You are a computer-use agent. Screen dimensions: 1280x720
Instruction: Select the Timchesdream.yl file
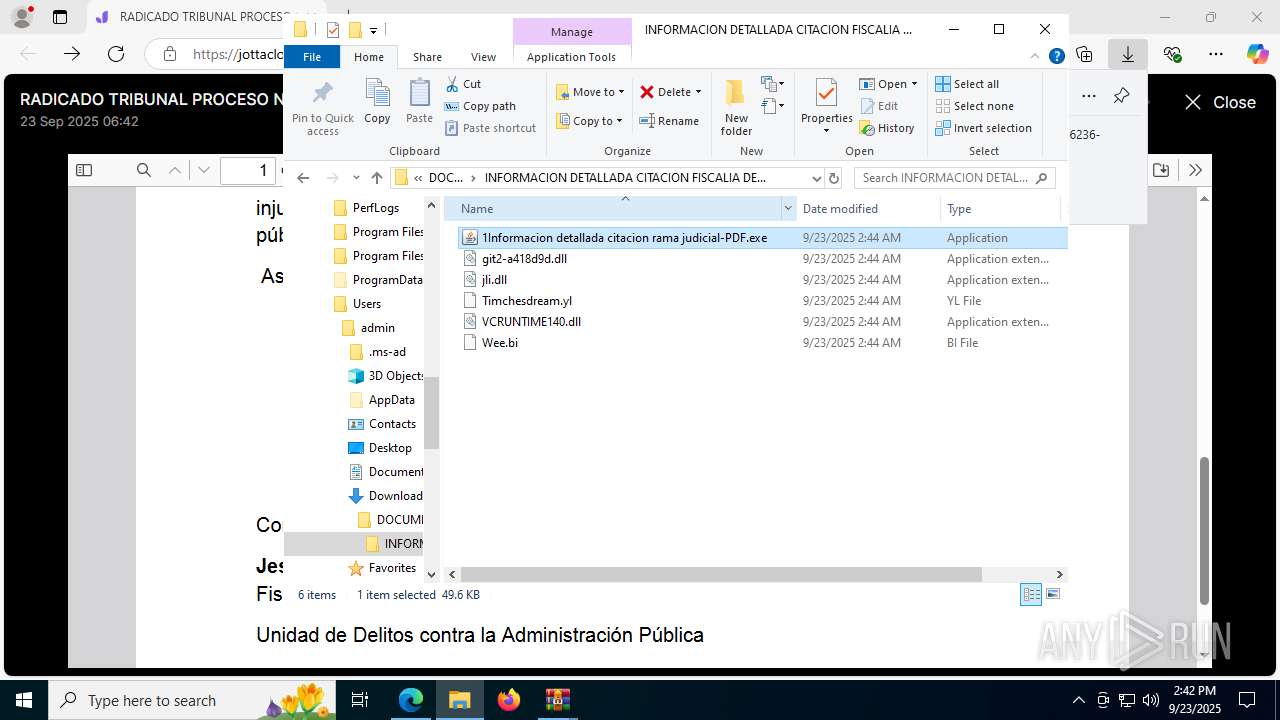pos(527,301)
